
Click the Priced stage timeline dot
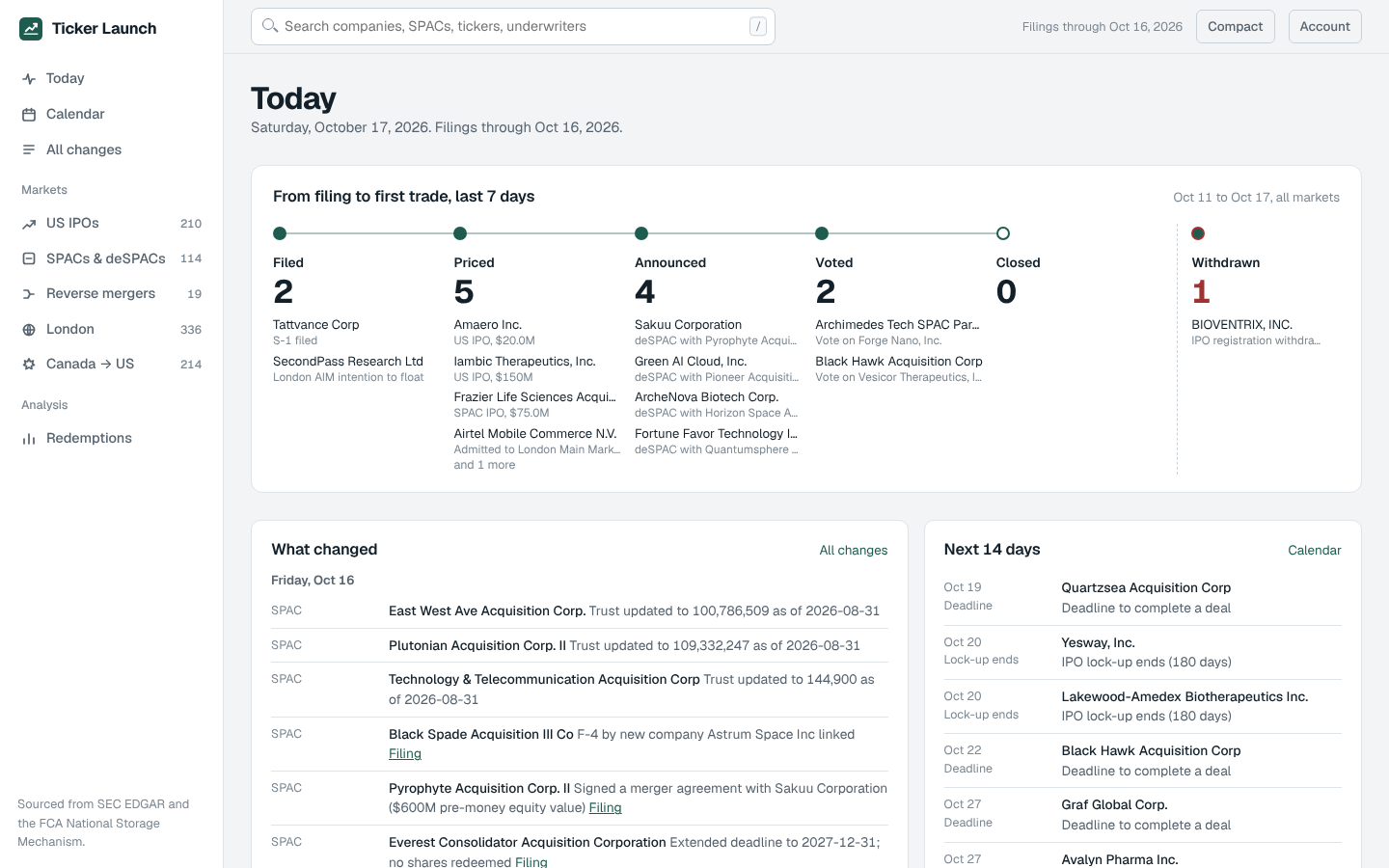(x=460, y=233)
